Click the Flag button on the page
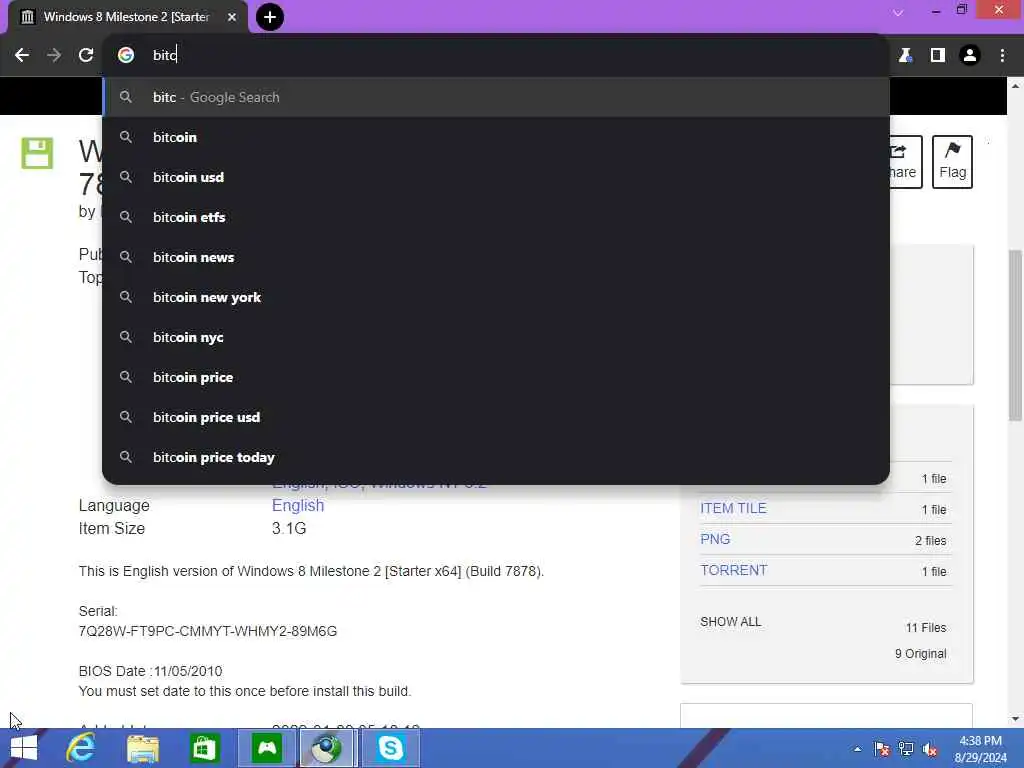Viewport: 1024px width, 768px height. 952,162
